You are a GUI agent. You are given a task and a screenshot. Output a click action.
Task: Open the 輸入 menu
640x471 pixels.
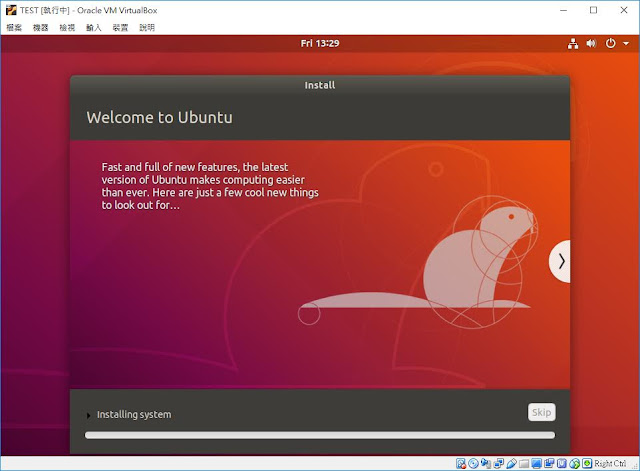tap(93, 27)
